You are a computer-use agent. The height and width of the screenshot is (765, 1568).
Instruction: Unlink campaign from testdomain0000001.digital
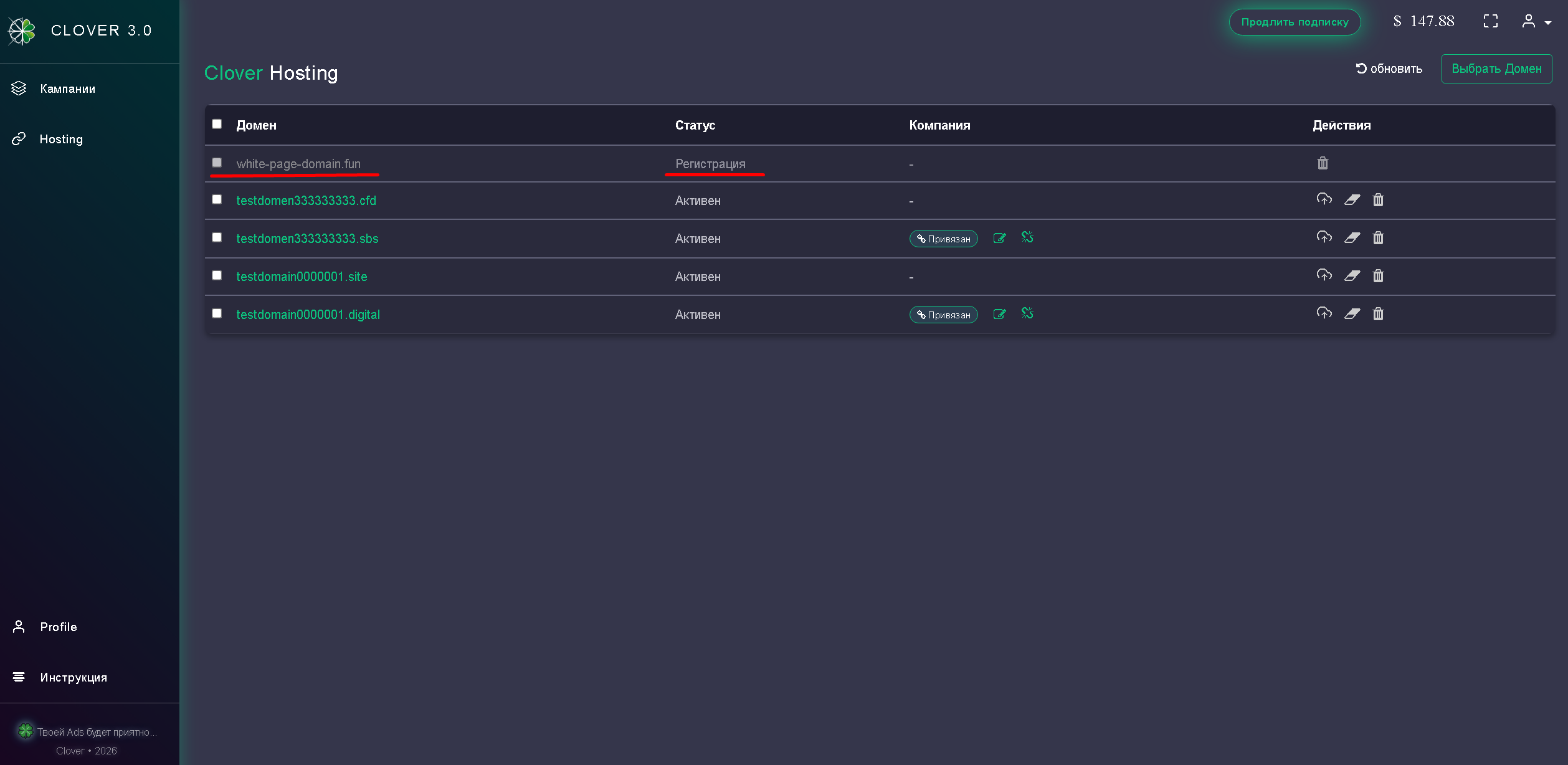tap(1027, 313)
